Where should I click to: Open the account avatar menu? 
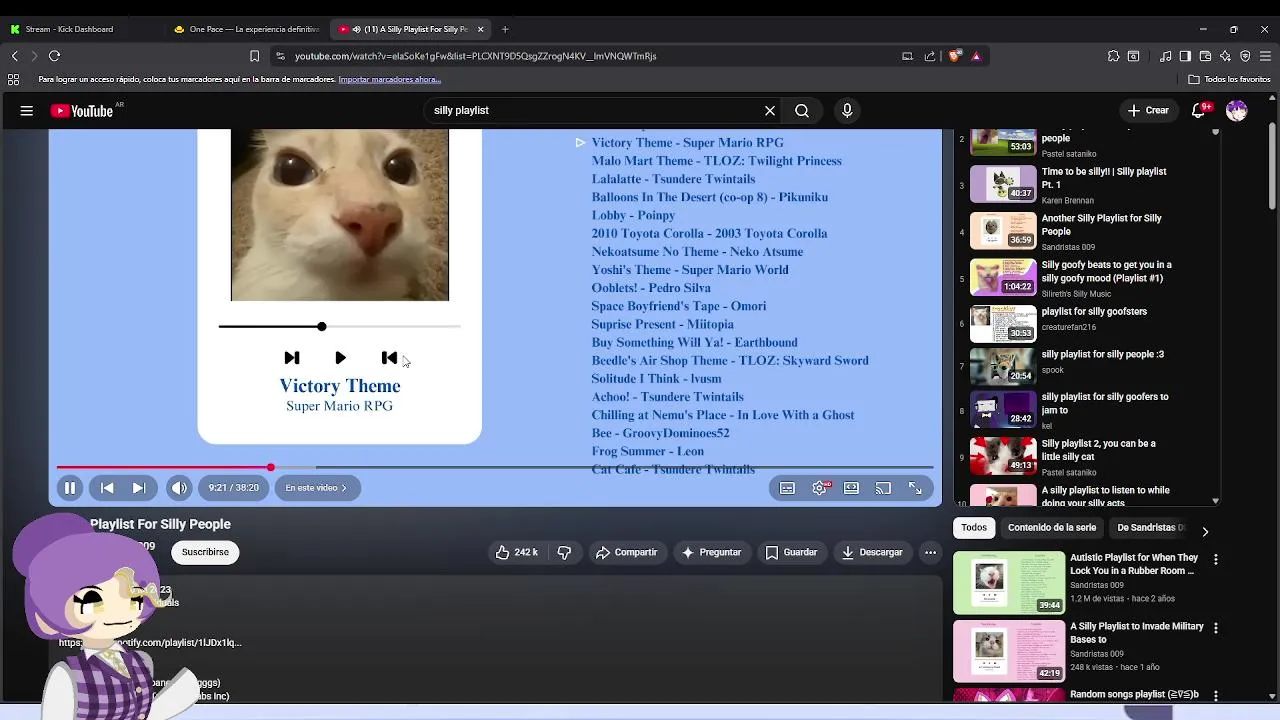point(1237,111)
